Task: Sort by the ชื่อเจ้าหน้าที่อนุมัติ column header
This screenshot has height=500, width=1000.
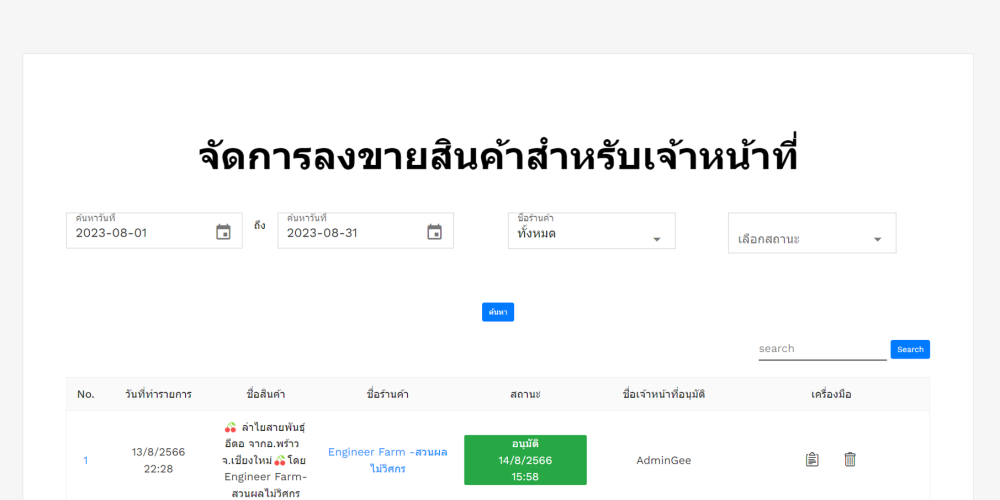Action: coord(663,394)
